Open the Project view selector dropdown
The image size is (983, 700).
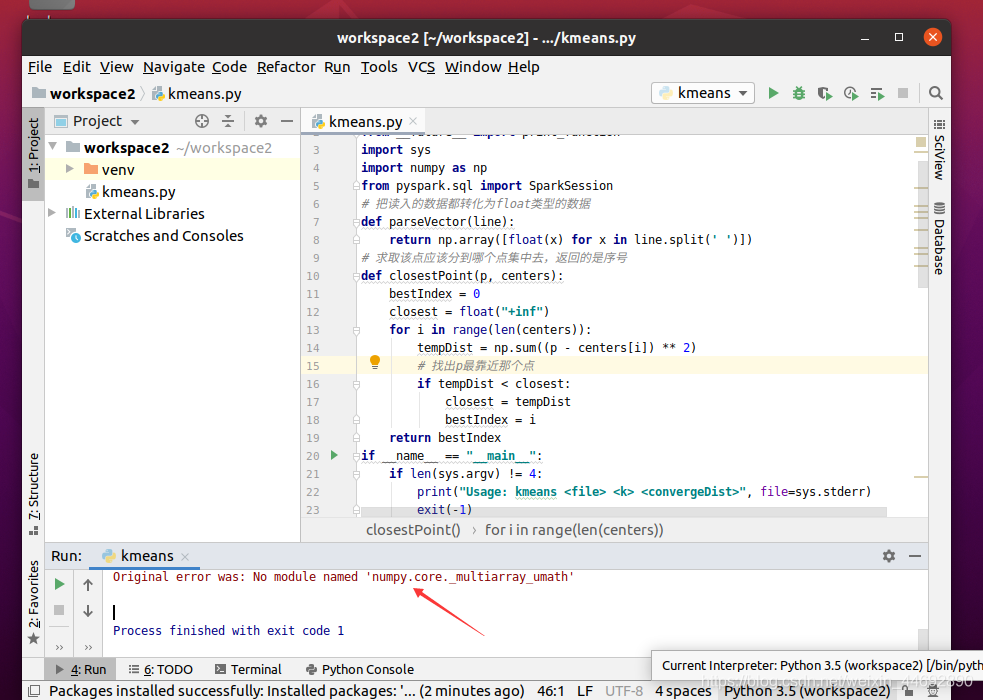(97, 121)
